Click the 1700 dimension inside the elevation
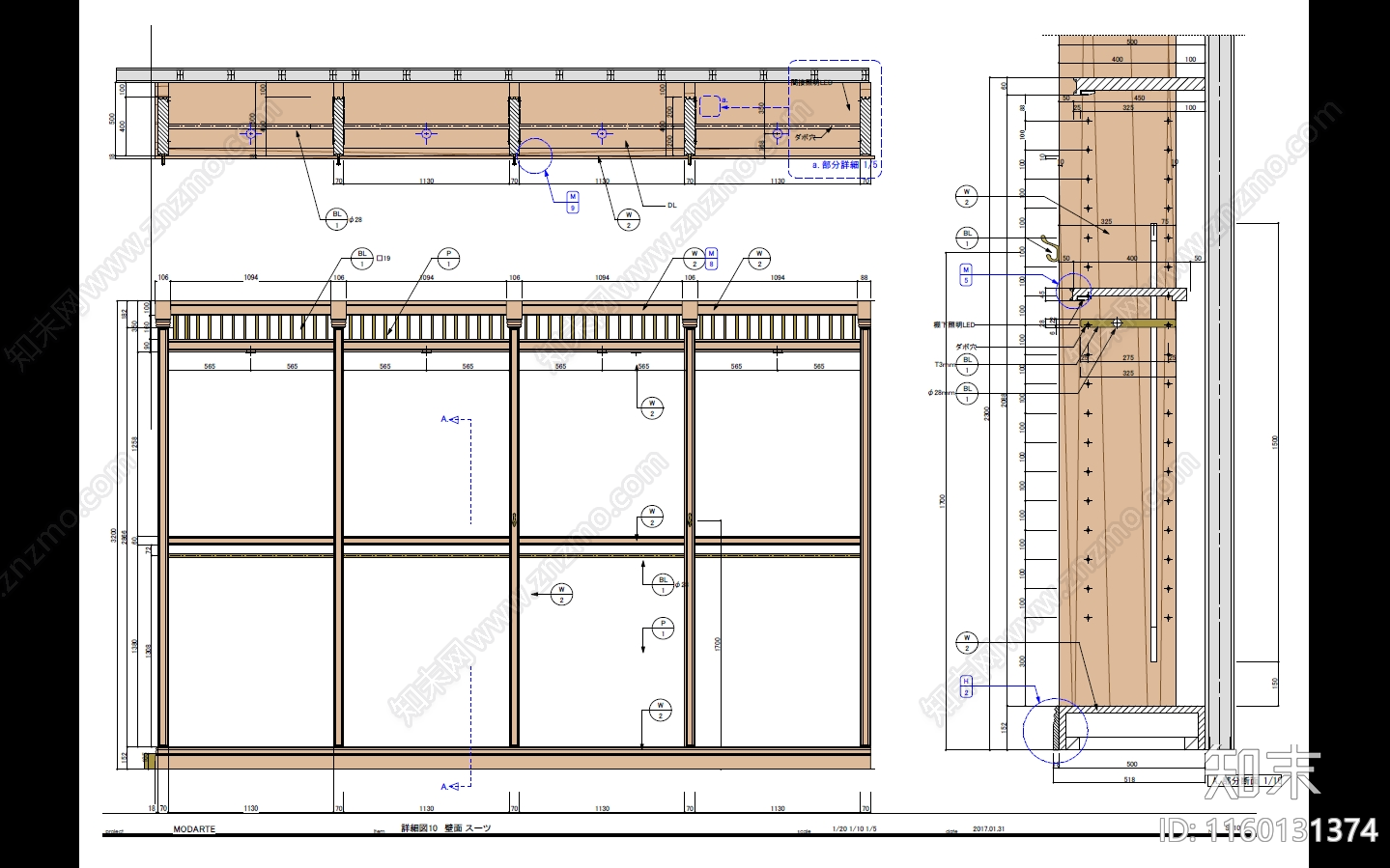Screen dimensions: 1390x868 point(718,642)
